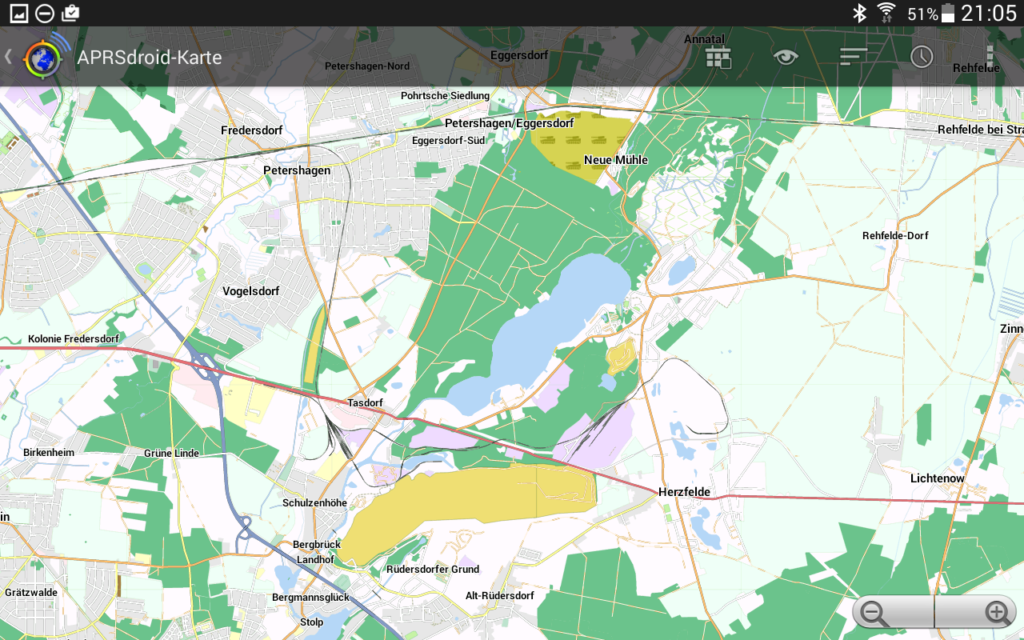Viewport: 1024px width, 640px height.
Task: Open the three-line list icon
Action: (853, 57)
